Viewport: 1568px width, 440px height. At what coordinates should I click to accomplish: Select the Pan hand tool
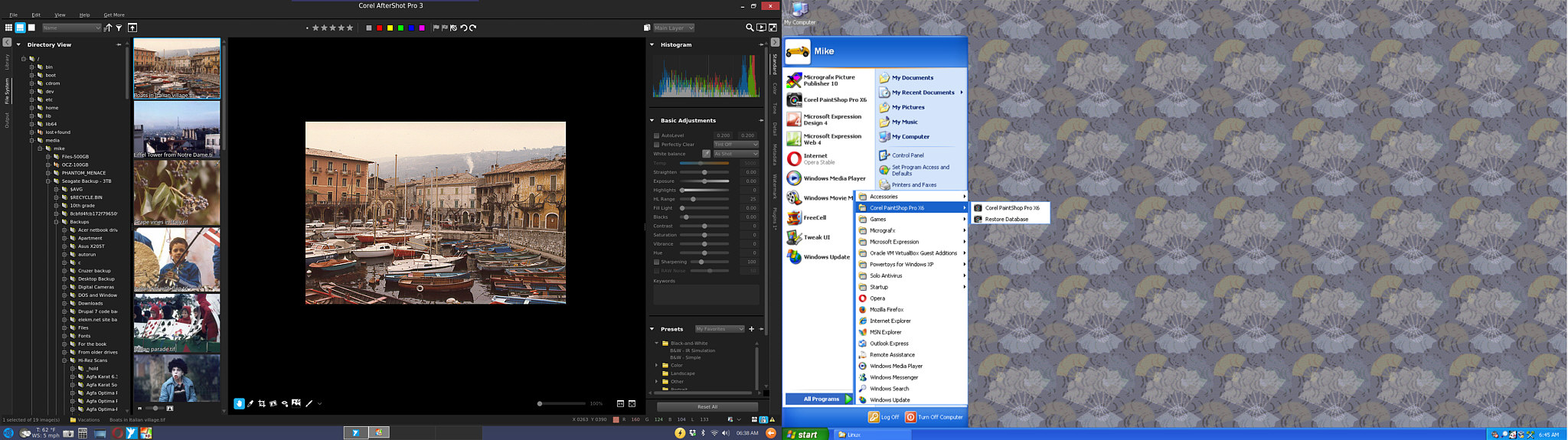pos(239,403)
